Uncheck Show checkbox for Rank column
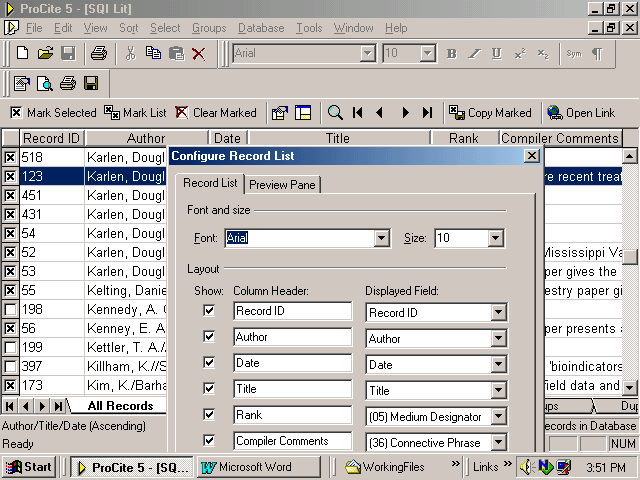640x480 pixels. (x=209, y=414)
